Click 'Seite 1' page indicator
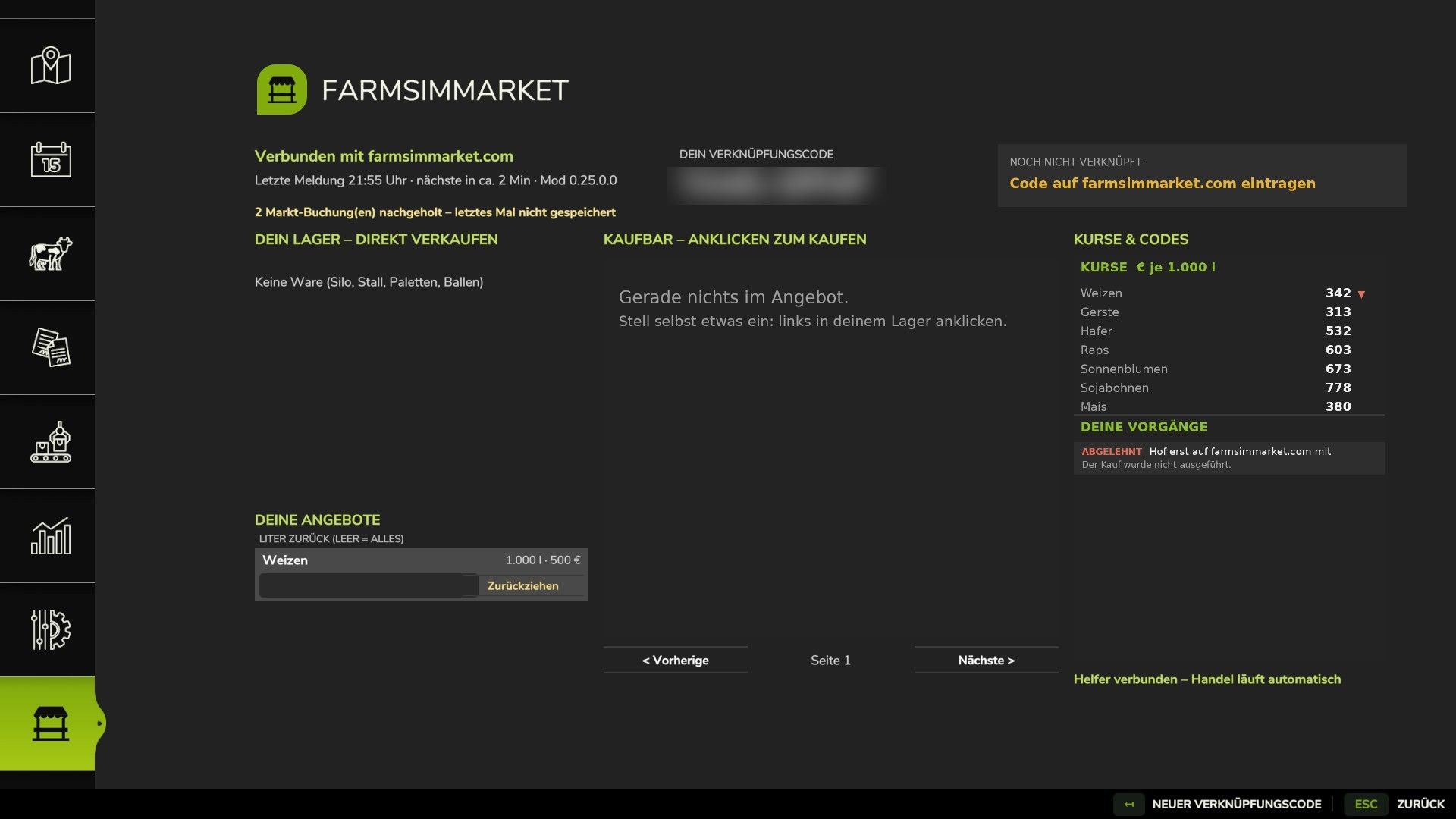The image size is (1456, 819). 830,661
